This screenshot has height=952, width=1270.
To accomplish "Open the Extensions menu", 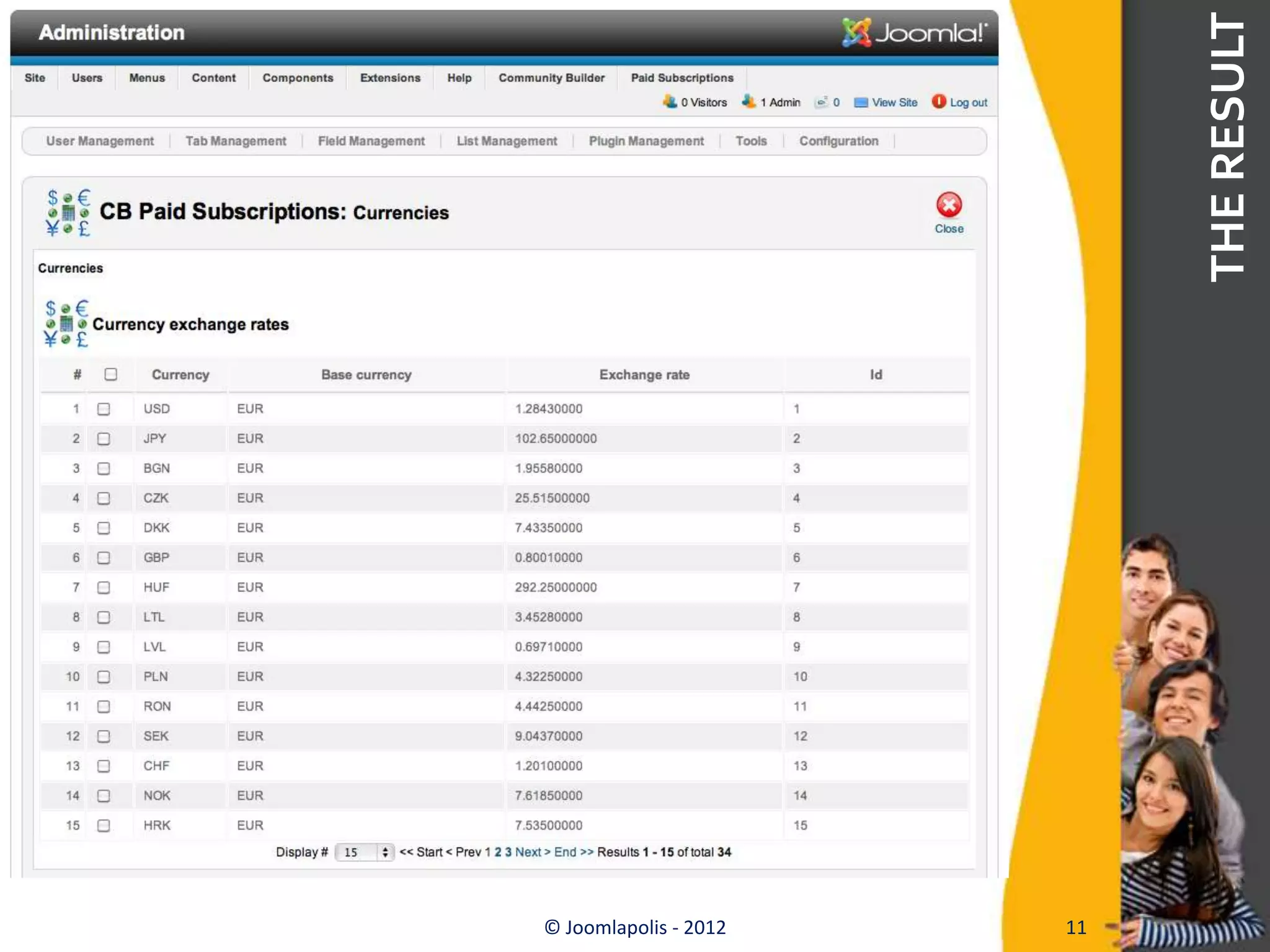I will [390, 78].
